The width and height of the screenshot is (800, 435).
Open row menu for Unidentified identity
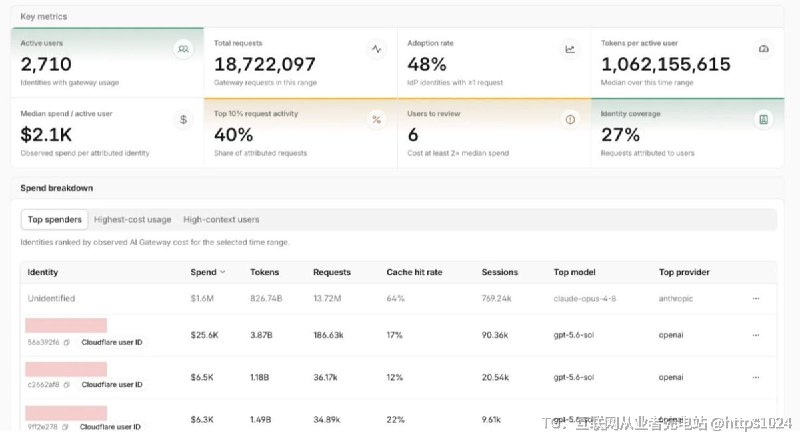tap(756, 299)
